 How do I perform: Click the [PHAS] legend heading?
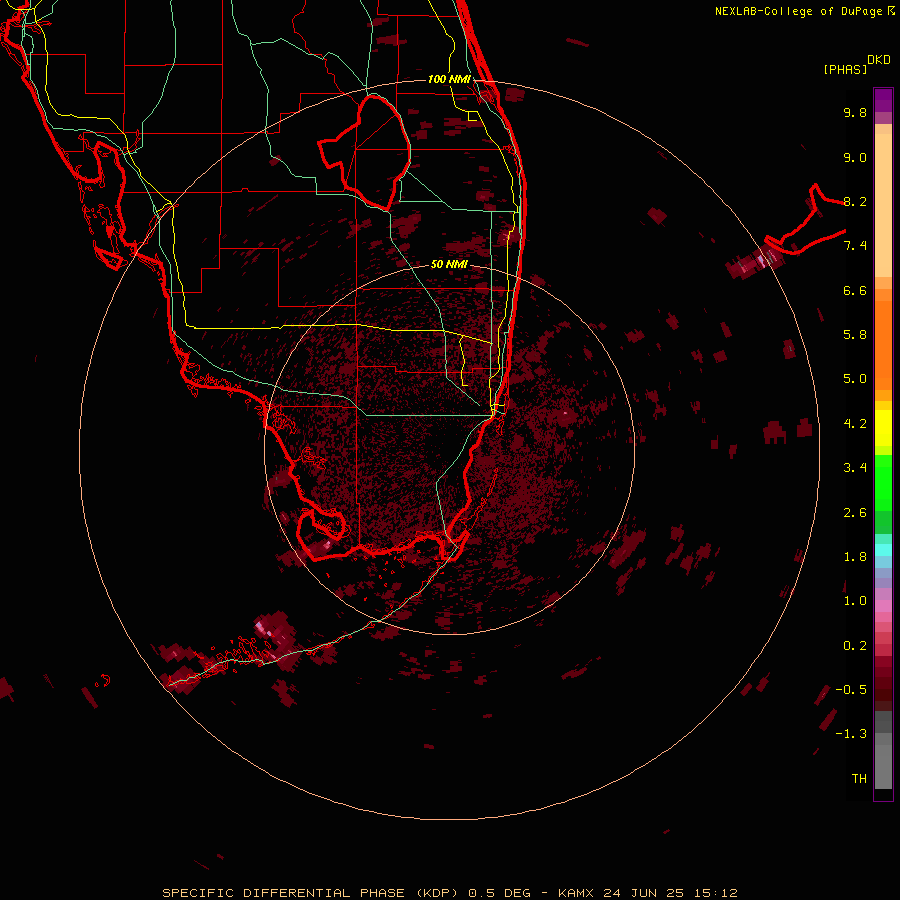(x=845, y=69)
